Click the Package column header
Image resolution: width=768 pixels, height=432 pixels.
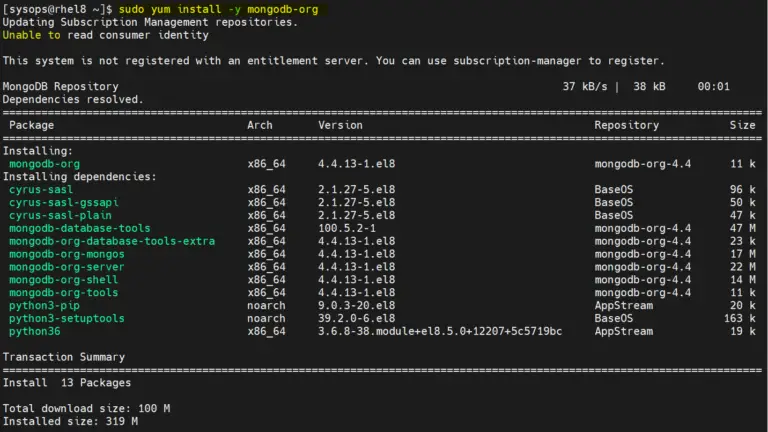click(x=31, y=125)
